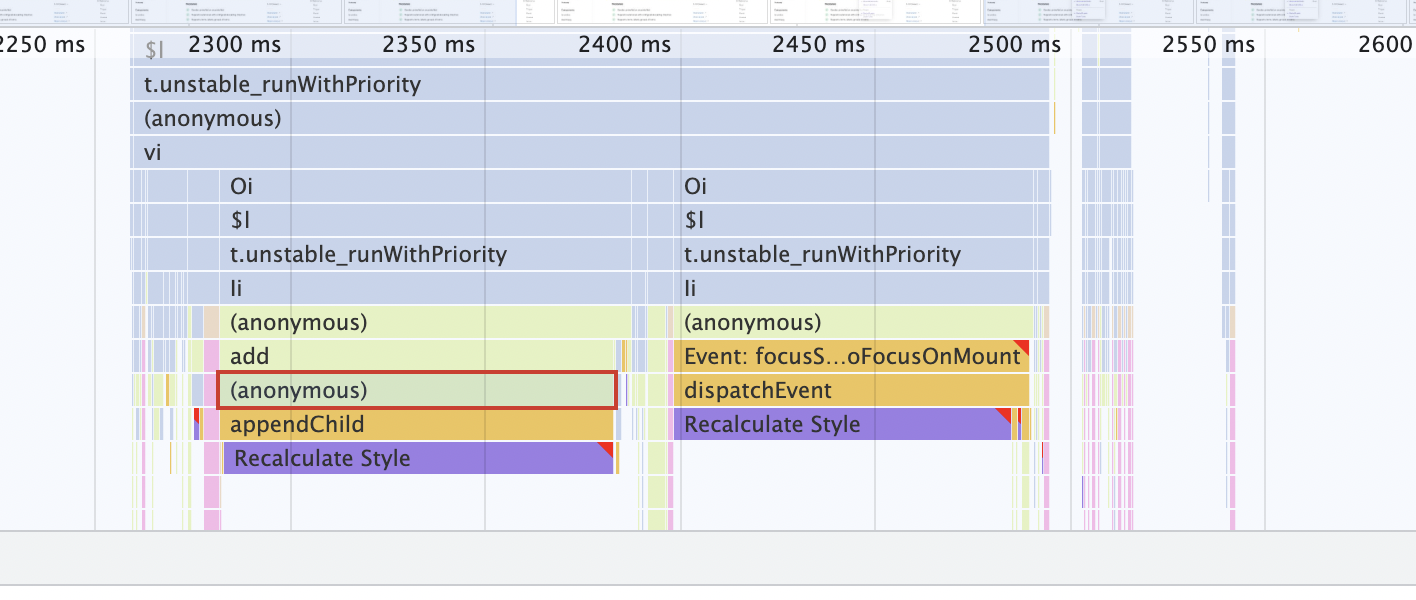Select the red-outlined (anonymous) frame below add

click(x=417, y=391)
